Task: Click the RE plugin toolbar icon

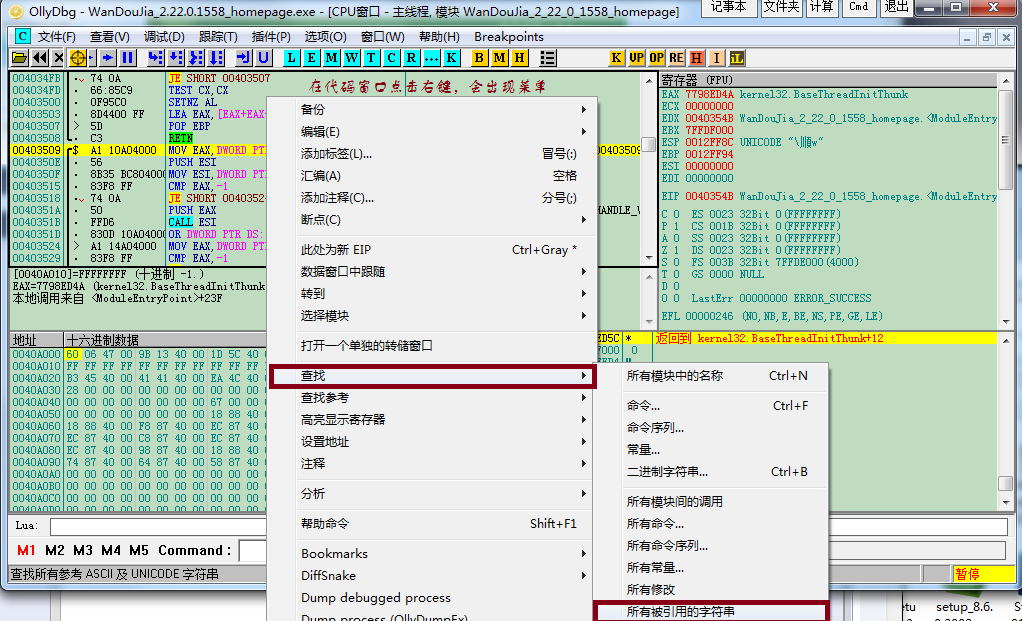Action: [677, 58]
